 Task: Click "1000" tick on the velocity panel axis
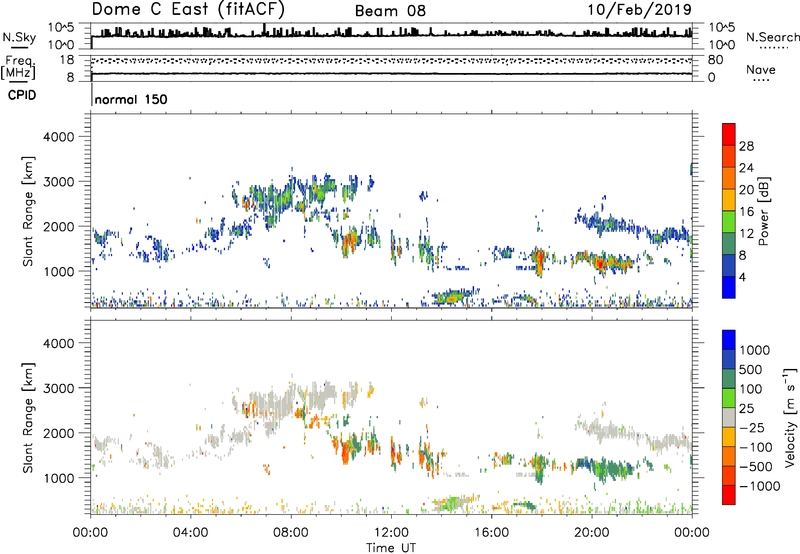coord(59,478)
